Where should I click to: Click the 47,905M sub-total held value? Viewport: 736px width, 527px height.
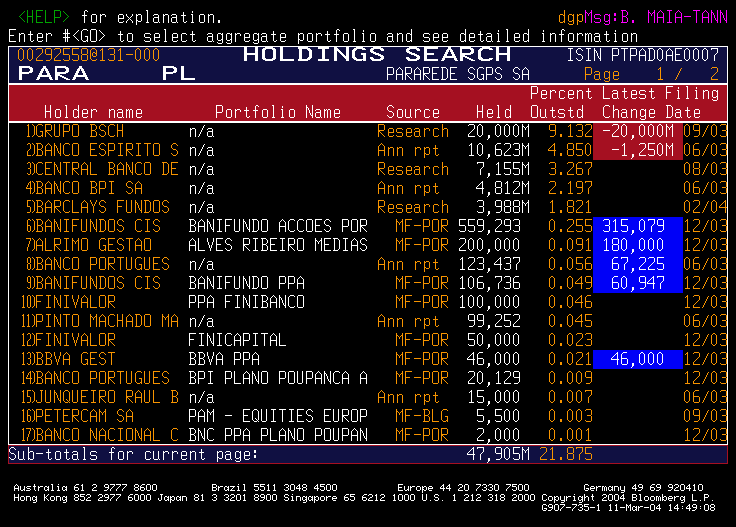pyautogui.click(x=498, y=454)
